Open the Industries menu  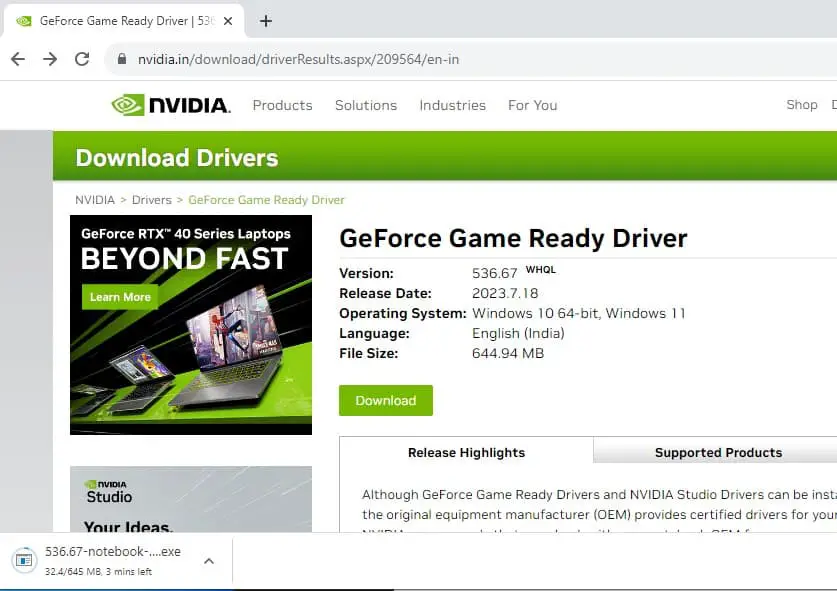coord(452,105)
